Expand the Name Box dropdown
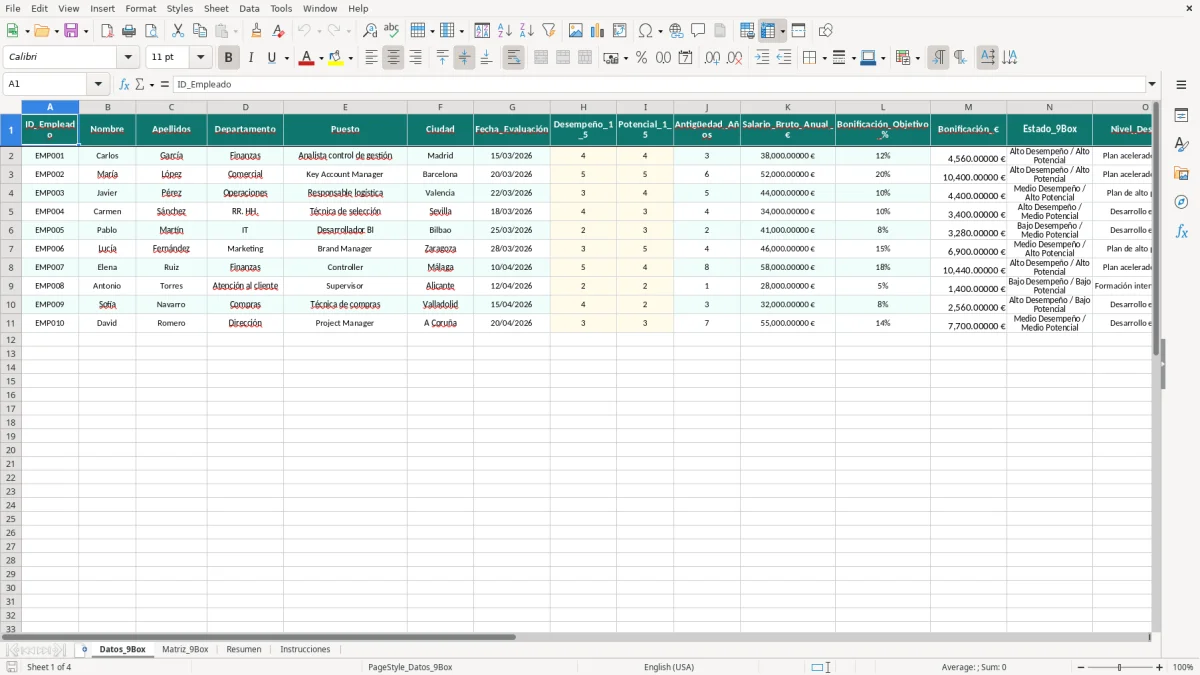This screenshot has width=1200, height=675. [x=98, y=85]
